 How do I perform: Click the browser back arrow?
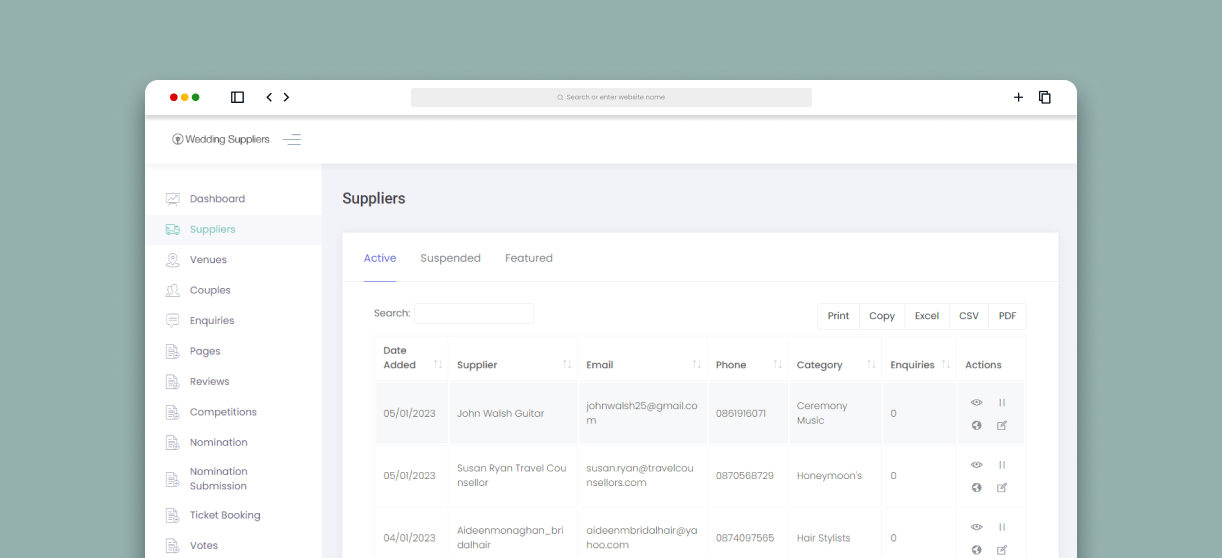269,97
